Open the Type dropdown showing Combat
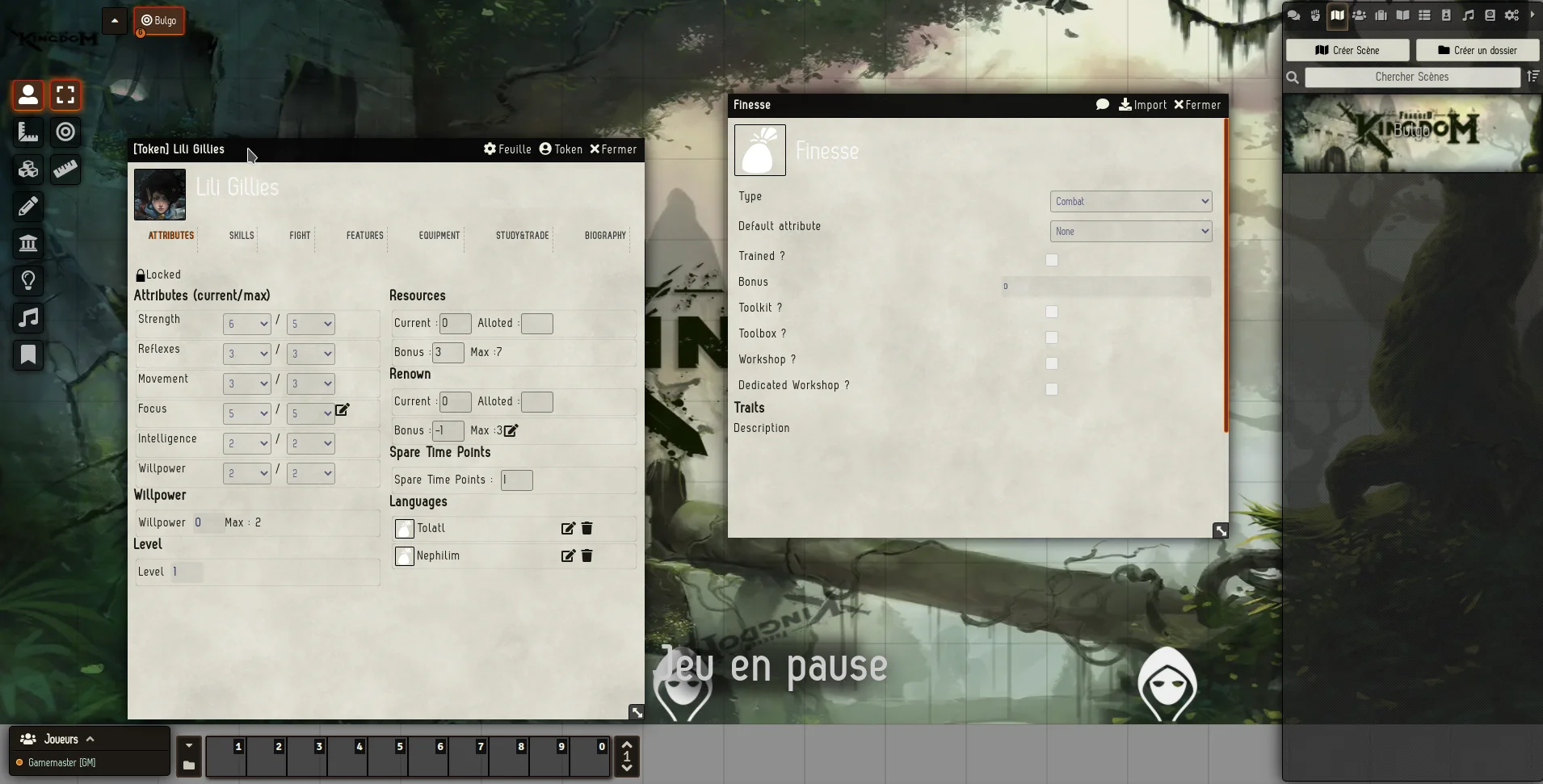Screen dimensions: 1543x784 1130,202
